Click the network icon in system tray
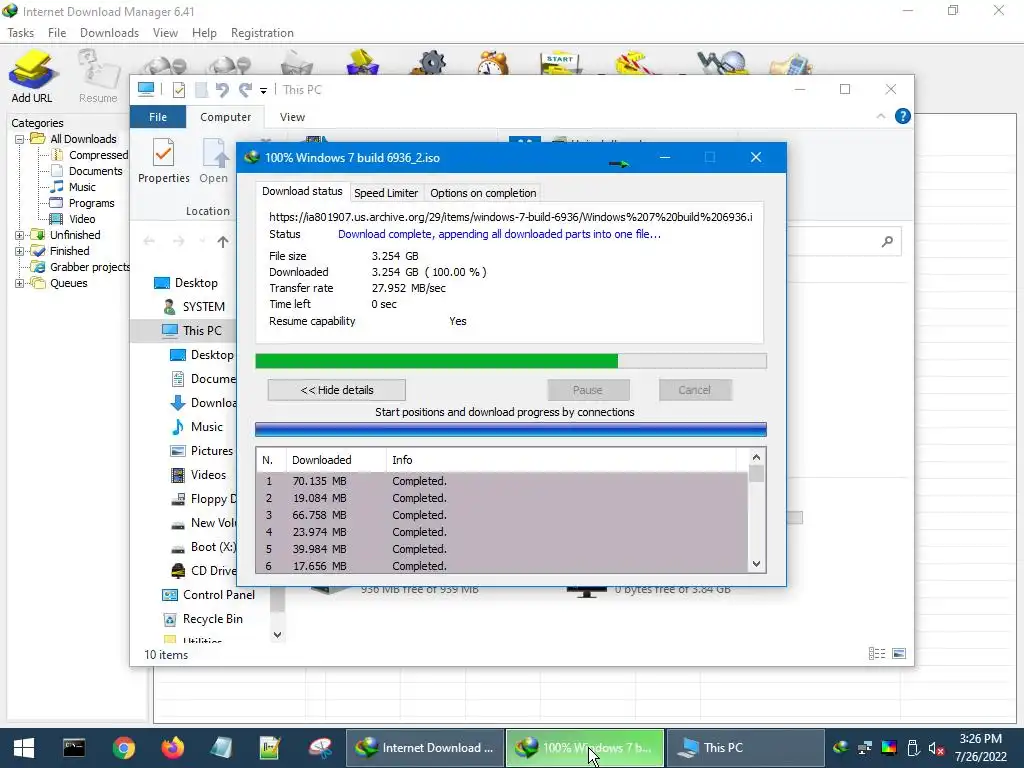 point(865,748)
